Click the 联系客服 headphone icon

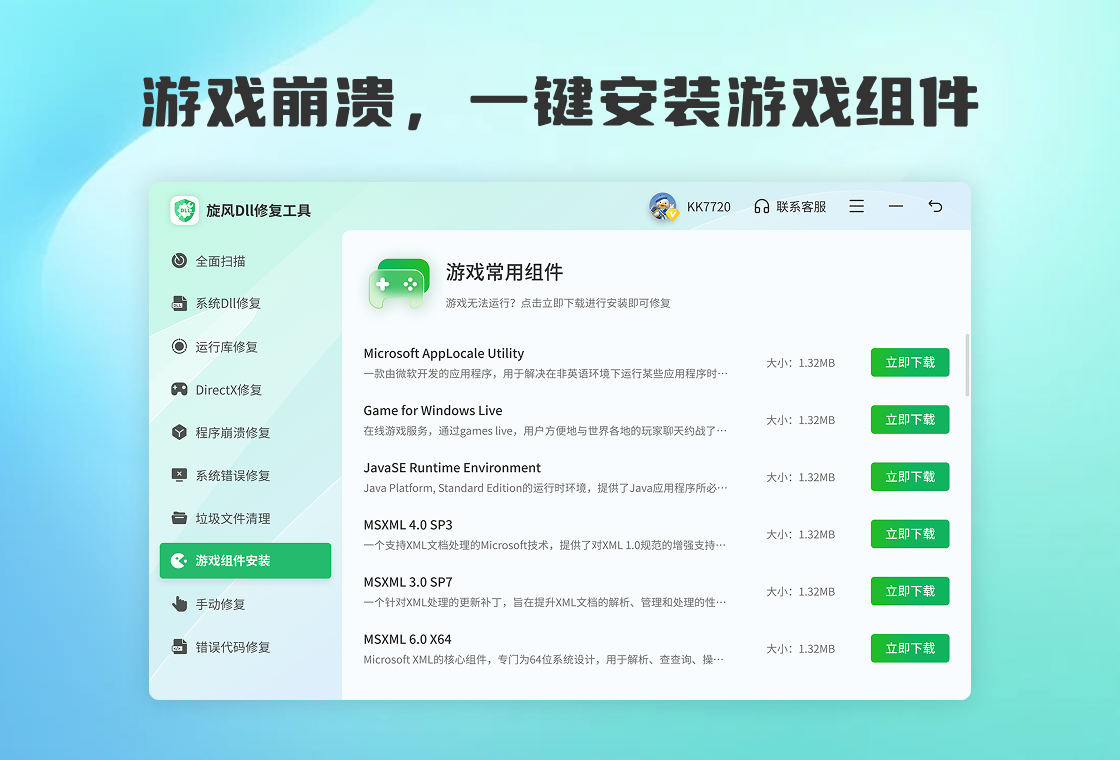[x=762, y=207]
